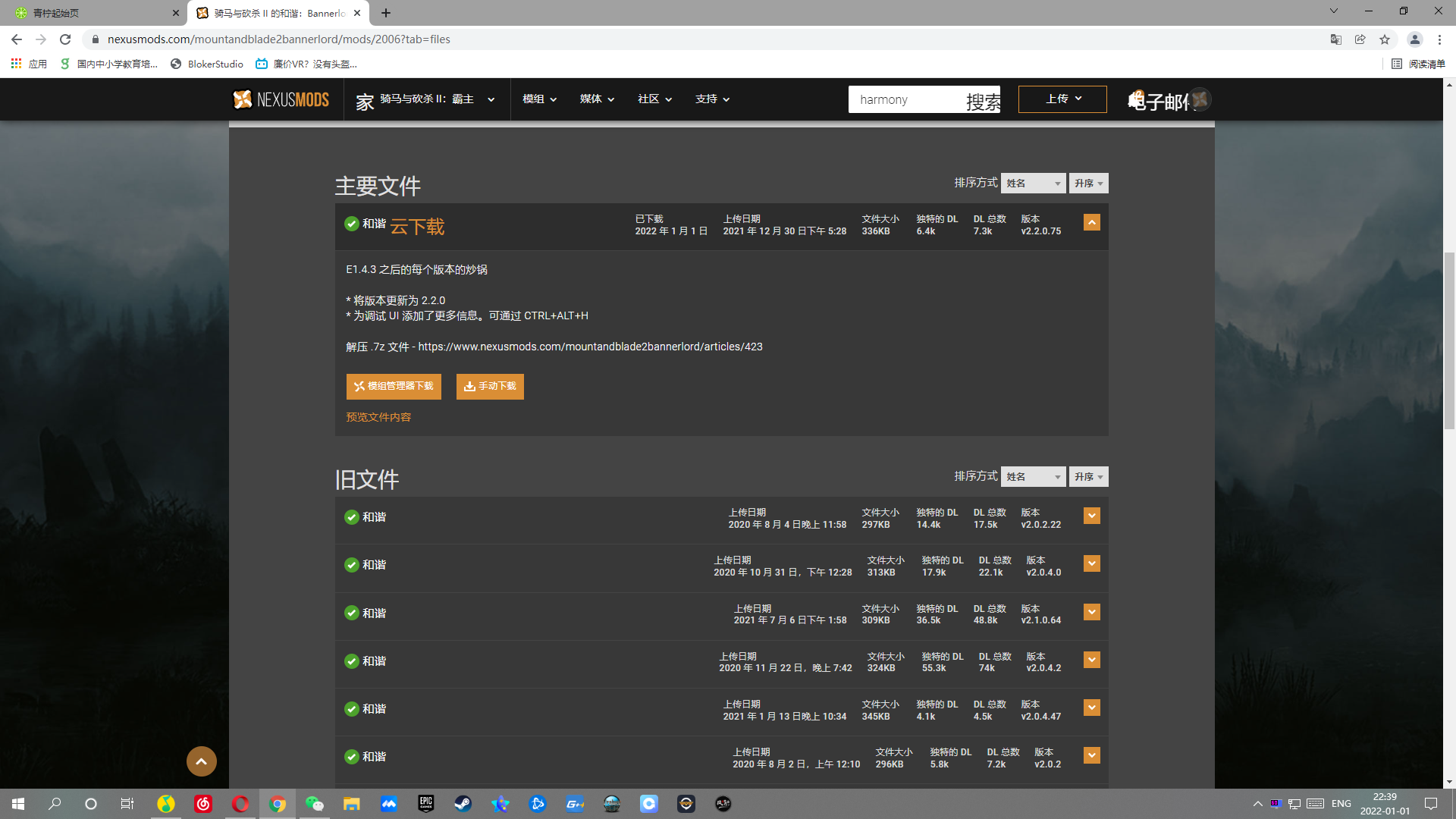This screenshot has width=1456, height=819.
Task: Open Task View on the taskbar
Action: click(127, 804)
